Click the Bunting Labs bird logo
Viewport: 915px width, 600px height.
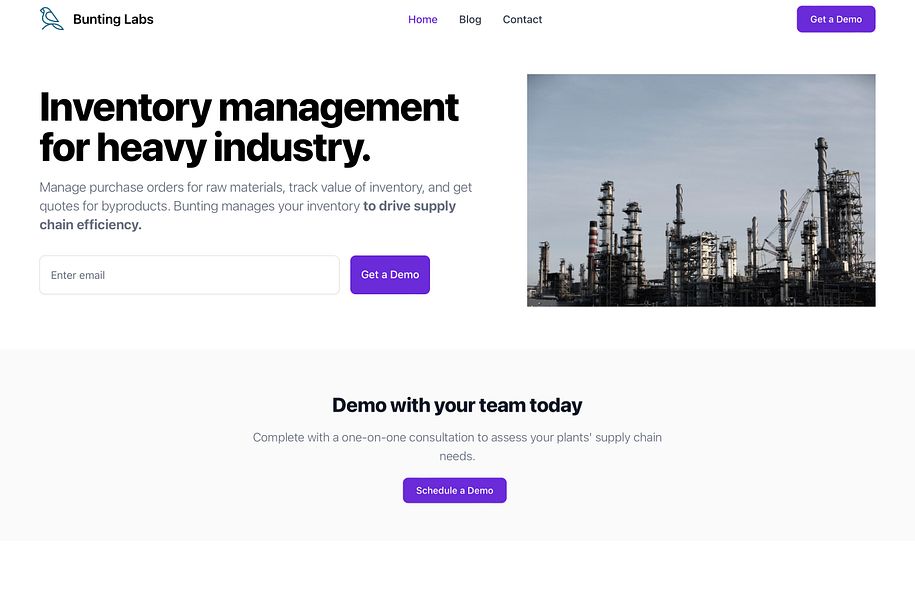(51, 19)
